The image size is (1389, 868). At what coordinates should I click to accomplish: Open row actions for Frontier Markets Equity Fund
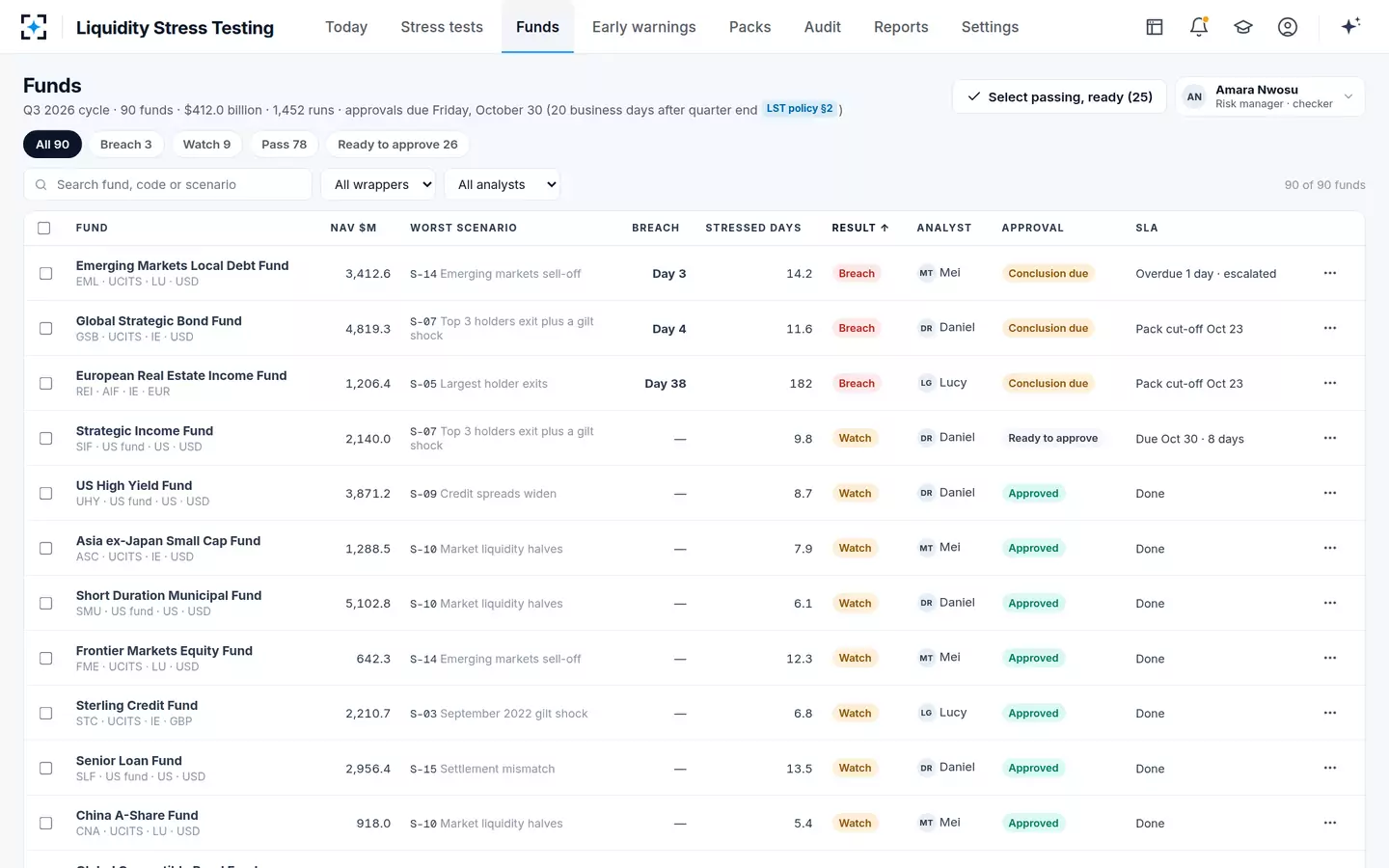tap(1330, 658)
